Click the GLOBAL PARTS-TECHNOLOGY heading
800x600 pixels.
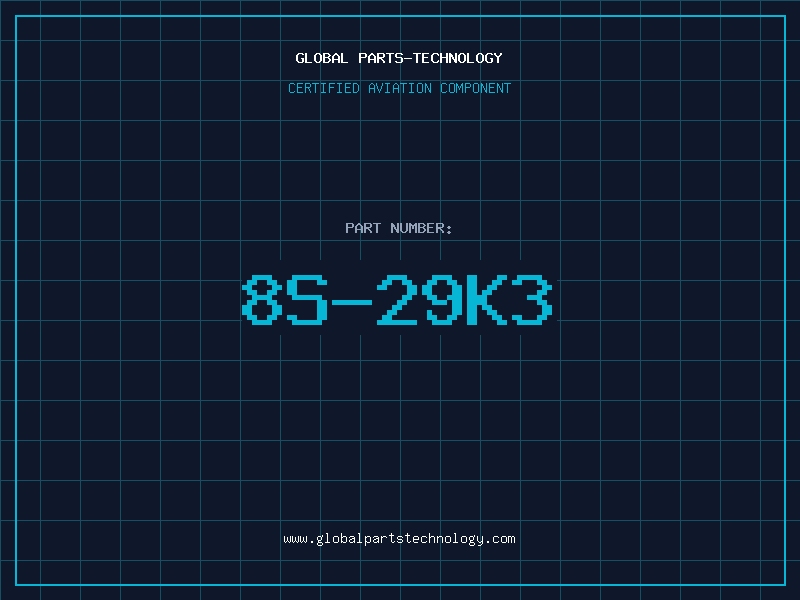(399, 58)
